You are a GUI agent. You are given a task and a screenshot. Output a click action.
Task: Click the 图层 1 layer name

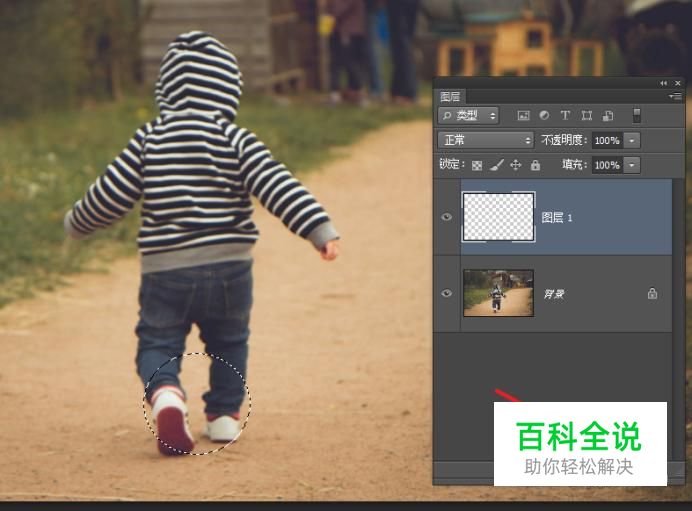557,218
